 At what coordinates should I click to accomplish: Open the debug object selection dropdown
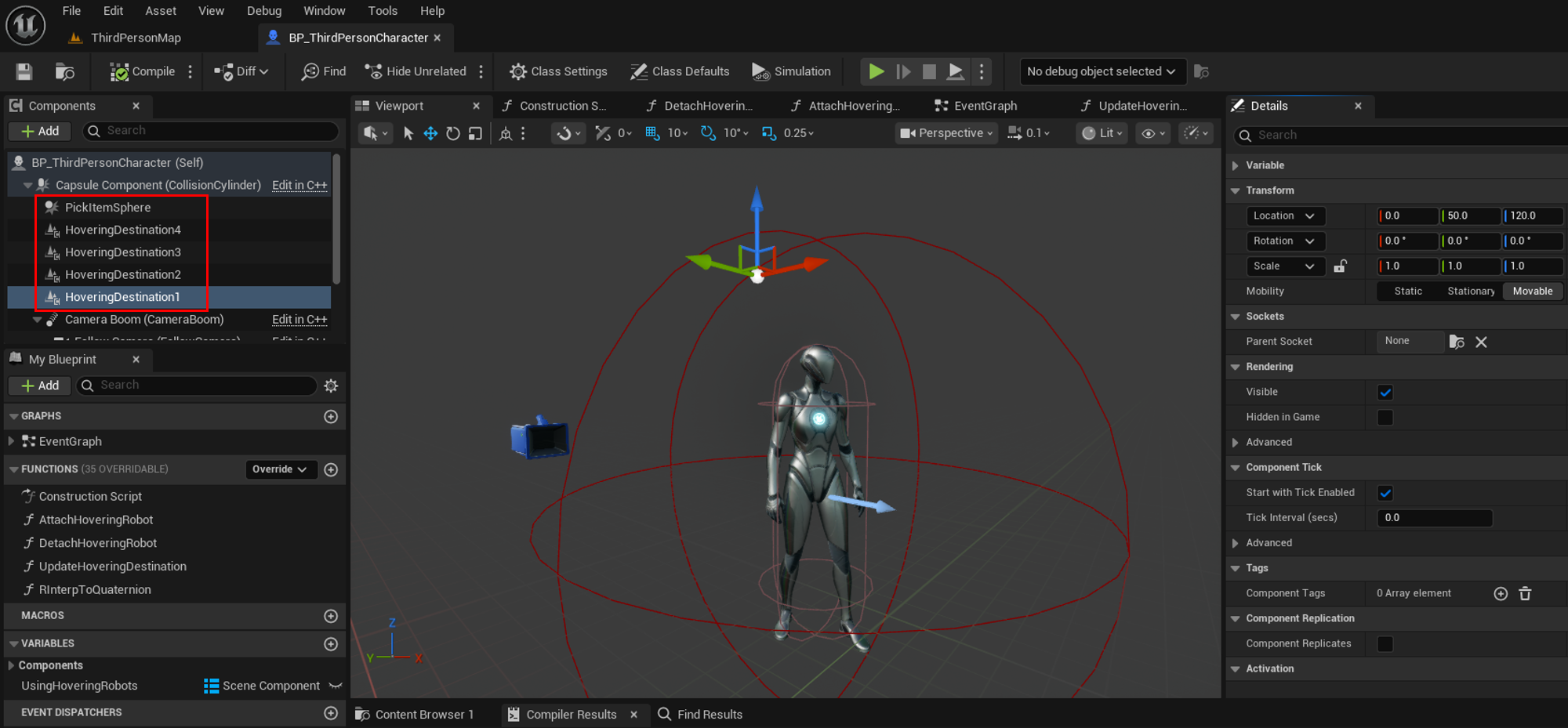(x=1101, y=71)
